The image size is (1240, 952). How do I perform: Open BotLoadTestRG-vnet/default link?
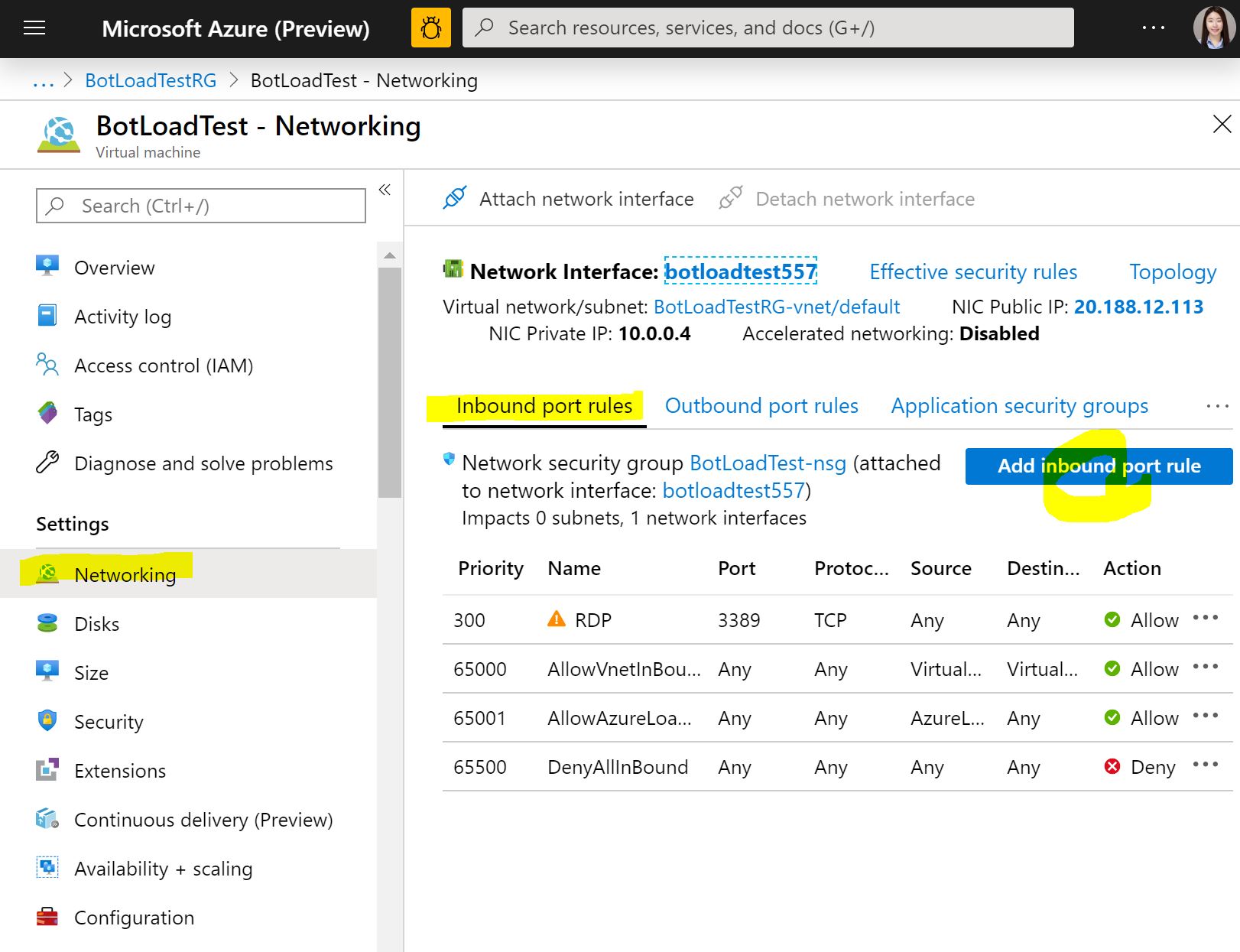(x=777, y=307)
